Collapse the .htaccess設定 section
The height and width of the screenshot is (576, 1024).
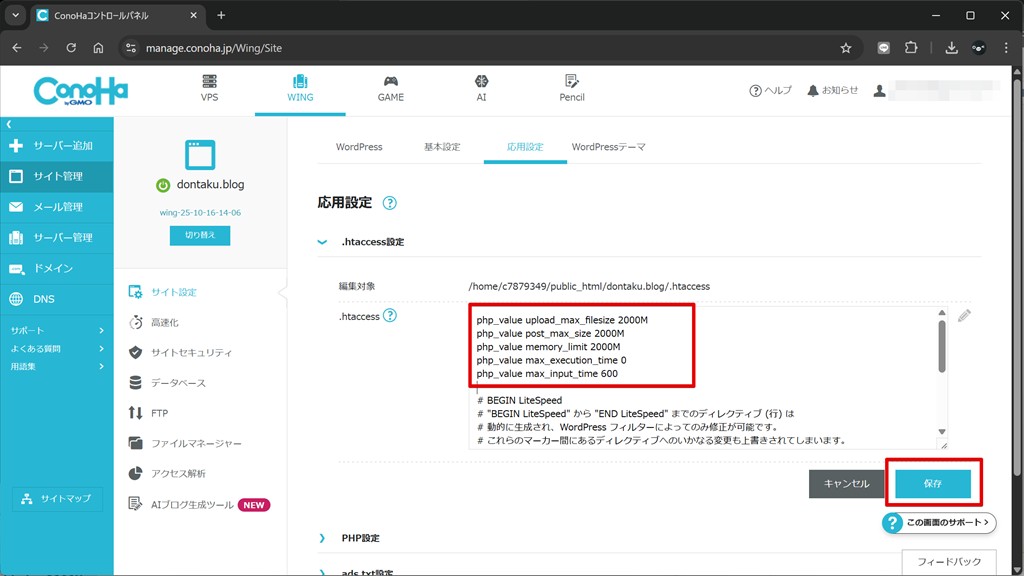[x=323, y=242]
